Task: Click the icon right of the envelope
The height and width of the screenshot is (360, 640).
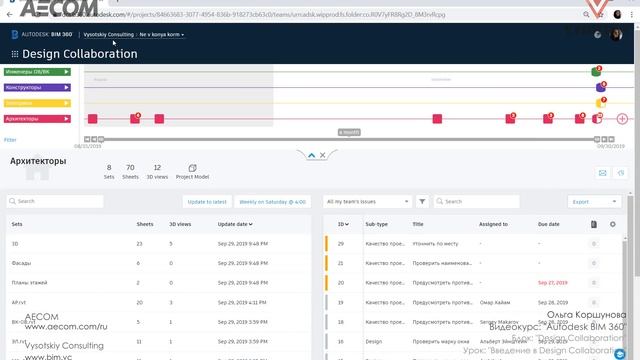Action: 621,173
